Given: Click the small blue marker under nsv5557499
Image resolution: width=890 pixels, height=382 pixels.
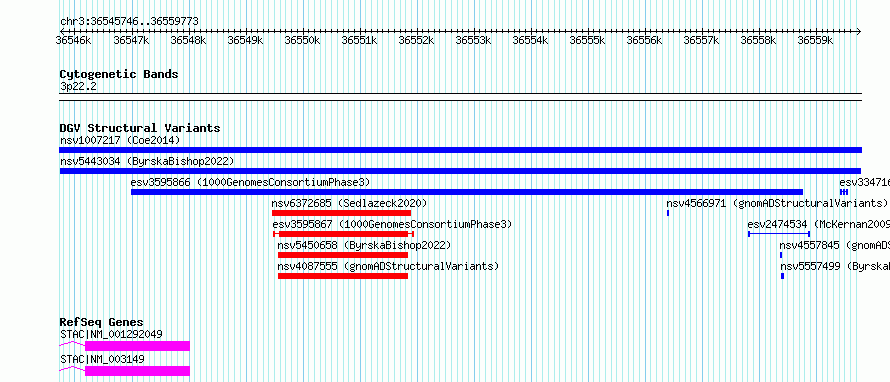Looking at the screenshot, I should (782, 276).
